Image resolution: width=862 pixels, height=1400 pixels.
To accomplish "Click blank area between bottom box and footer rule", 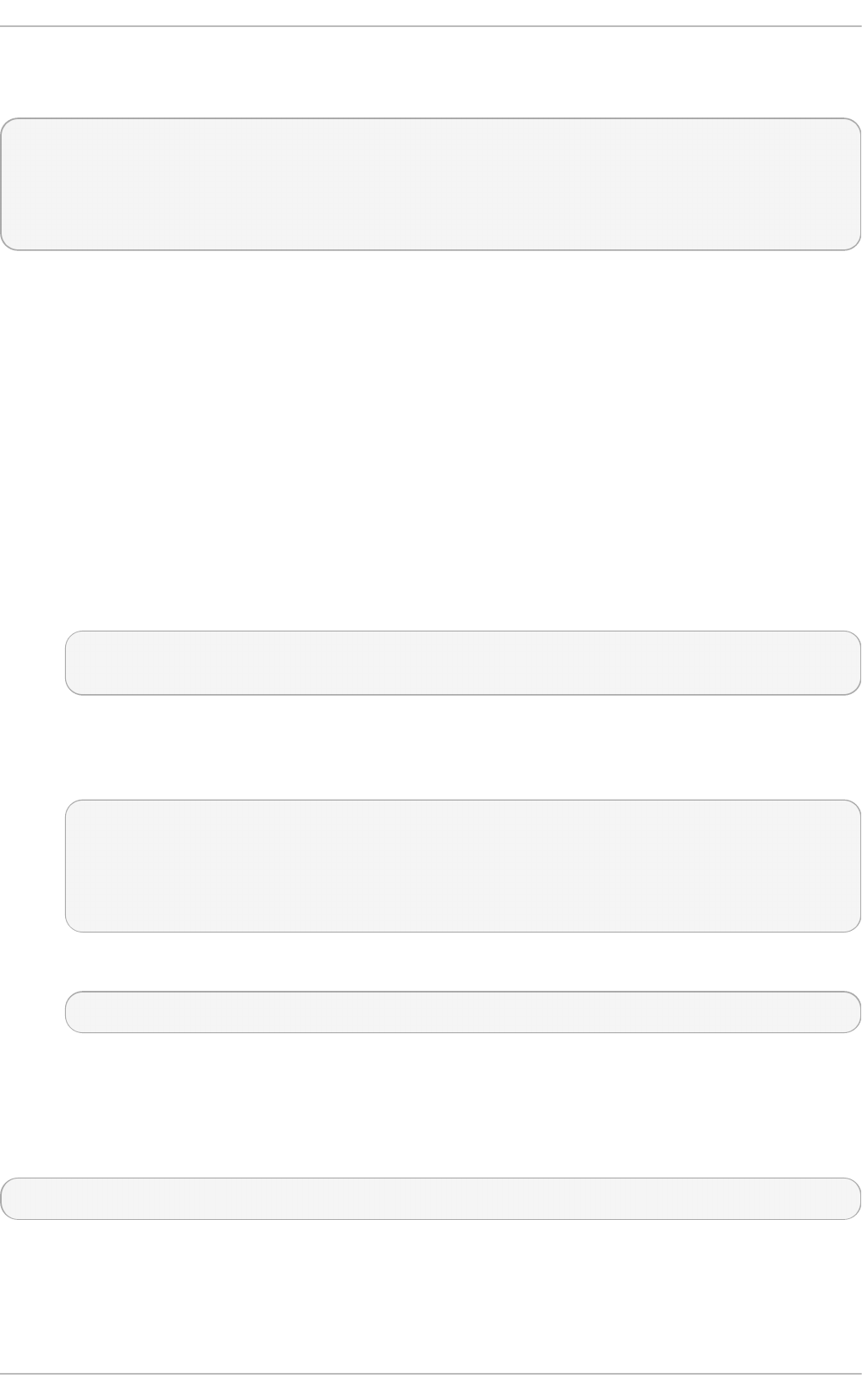I will (431, 1296).
